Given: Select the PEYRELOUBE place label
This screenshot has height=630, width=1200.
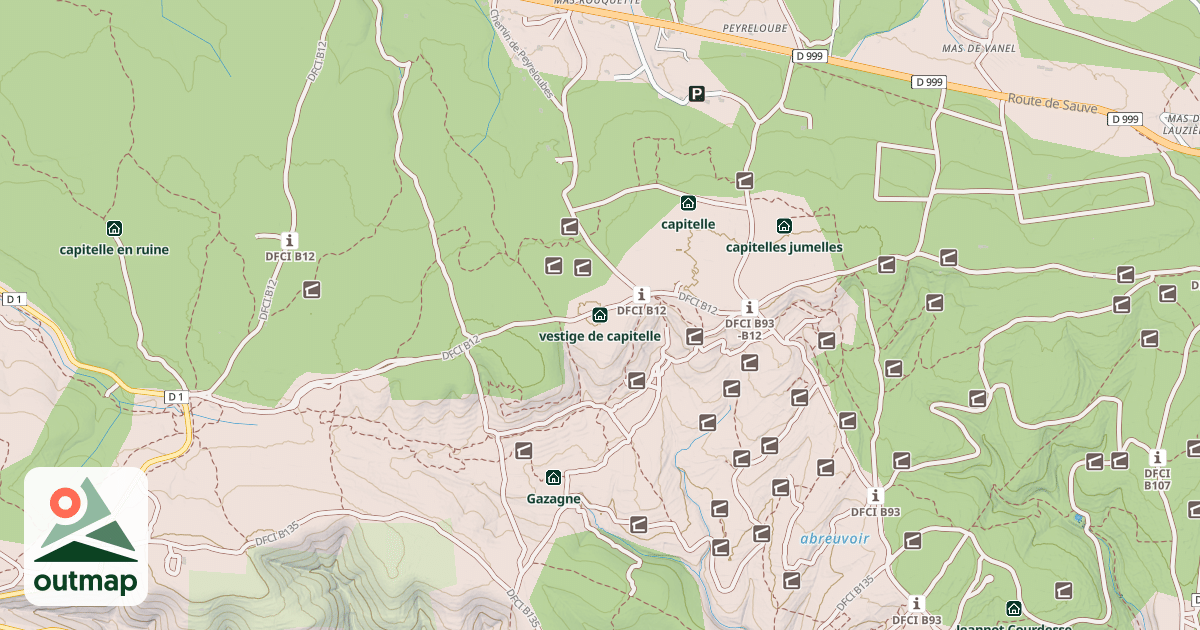Looking at the screenshot, I should click(755, 29).
